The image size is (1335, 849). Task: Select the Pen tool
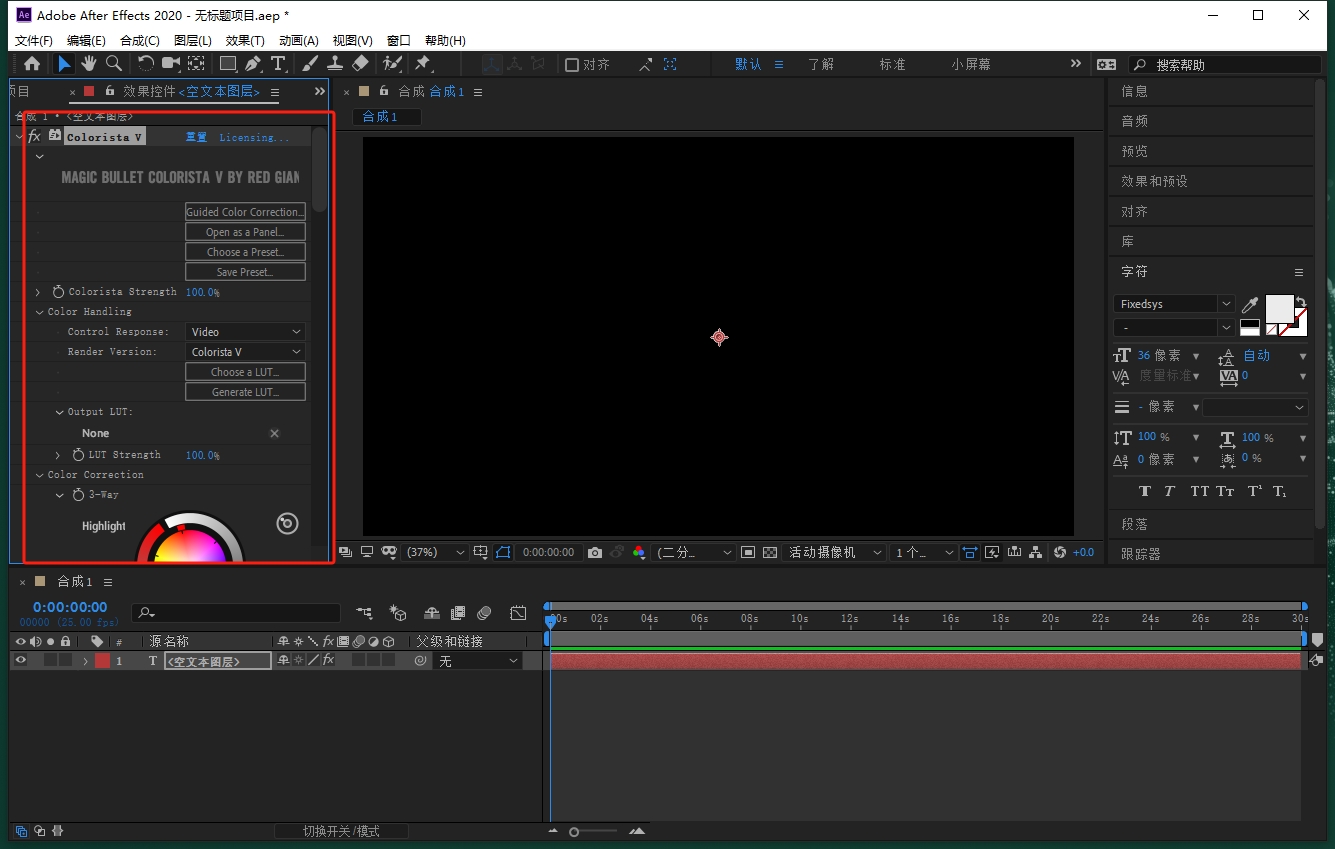[x=253, y=64]
